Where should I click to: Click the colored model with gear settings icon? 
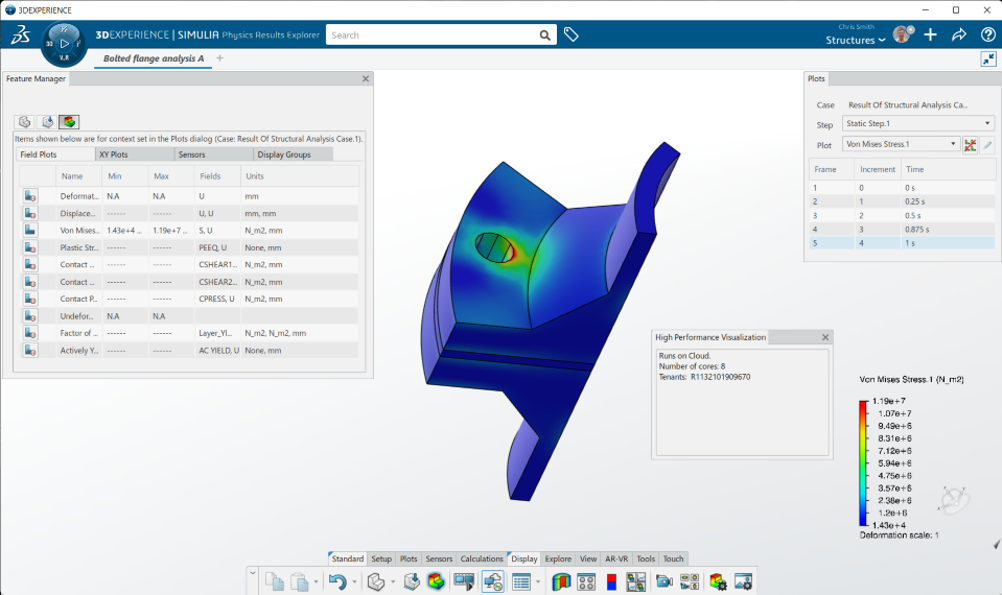coord(718,582)
